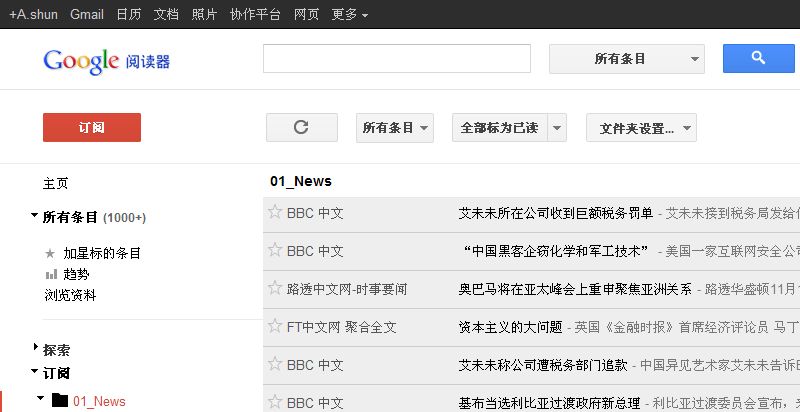Screen dimensions: 800x412
Task: Open the article 奥巴马将在亚太峰会上重申聚焦亚洲关系
Action: 575,289
